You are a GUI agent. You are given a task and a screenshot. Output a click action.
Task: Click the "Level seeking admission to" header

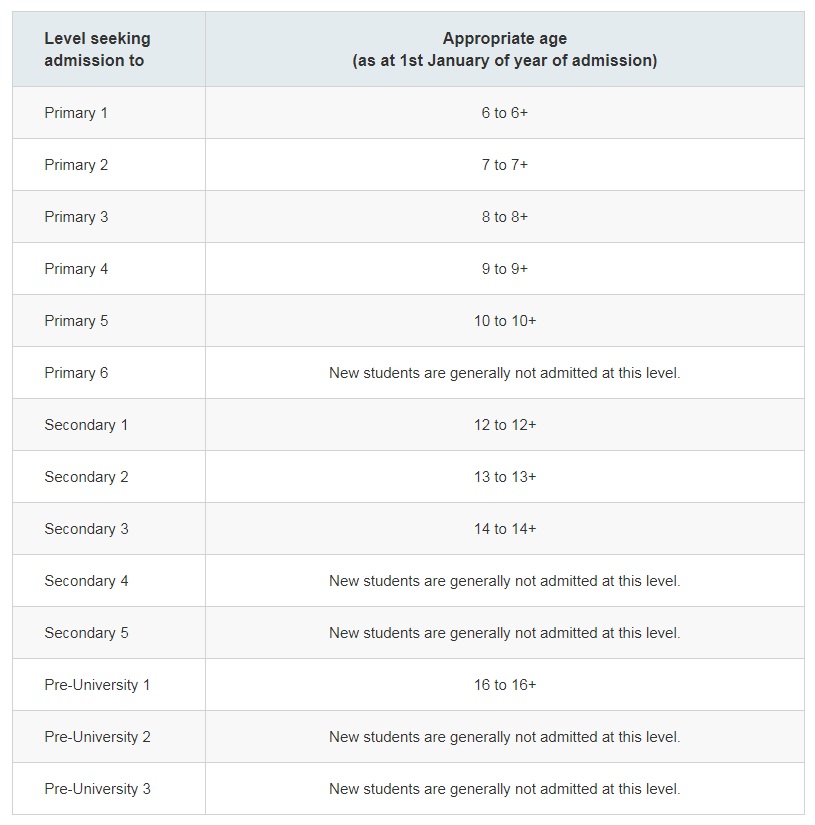(x=97, y=50)
